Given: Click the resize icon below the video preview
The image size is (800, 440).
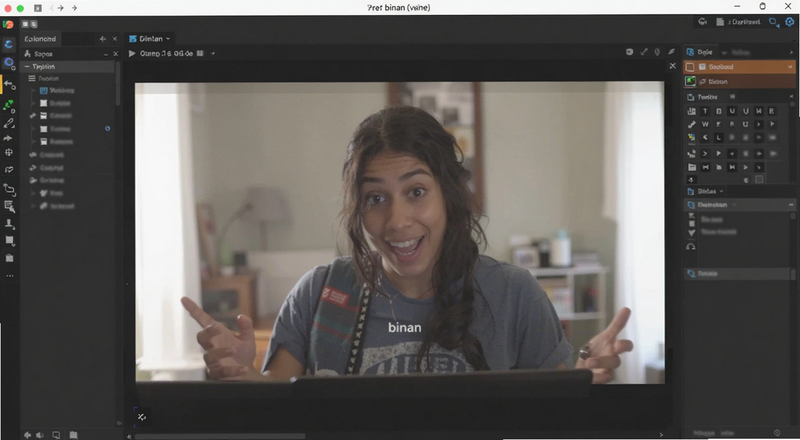Looking at the screenshot, I should click(142, 417).
